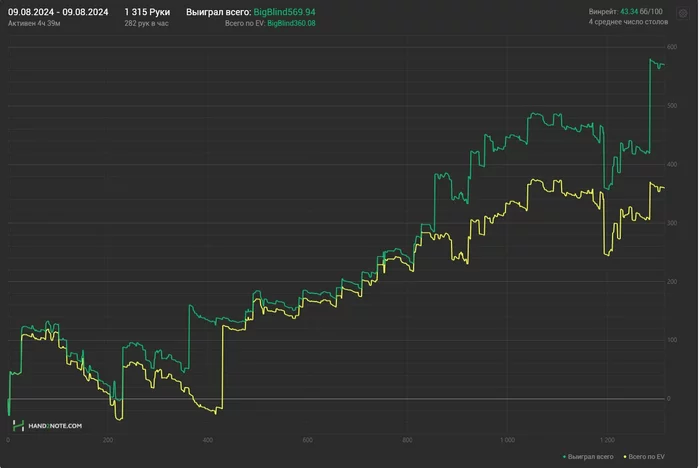
Task: Click the x-axis label 800
Action: point(407,440)
